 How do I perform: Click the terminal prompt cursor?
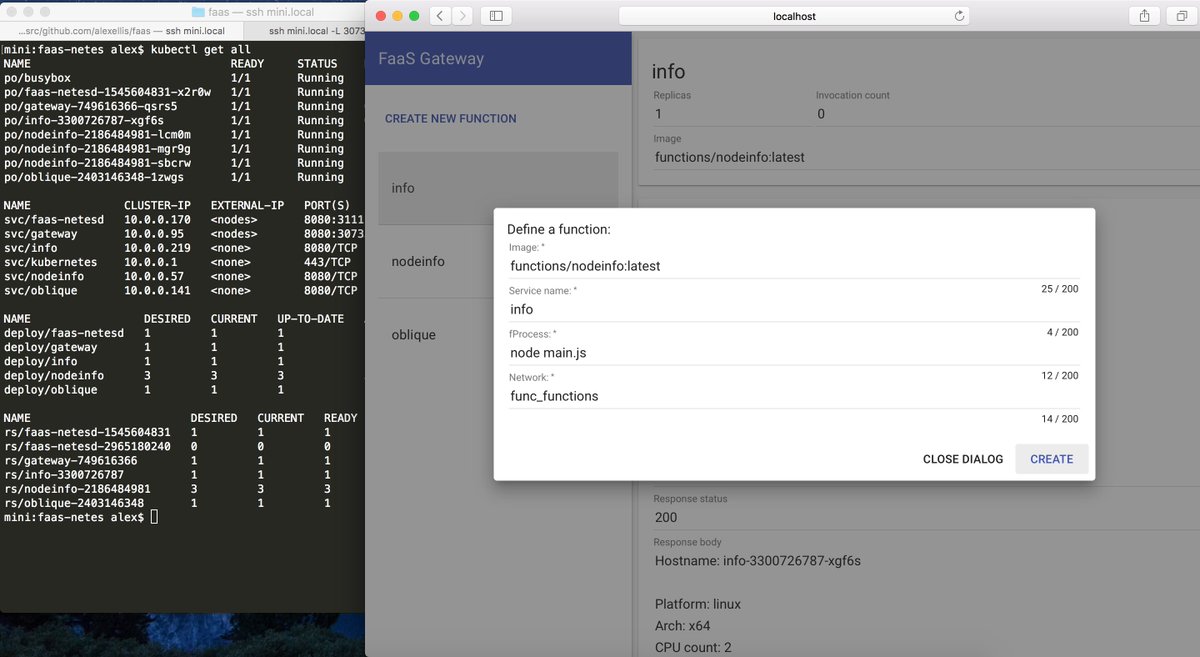coord(154,517)
